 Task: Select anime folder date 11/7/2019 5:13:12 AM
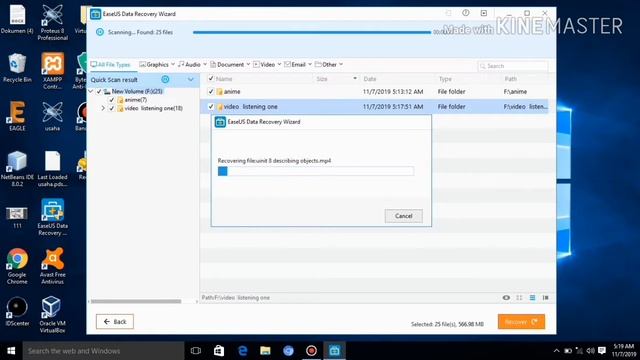(393, 91)
